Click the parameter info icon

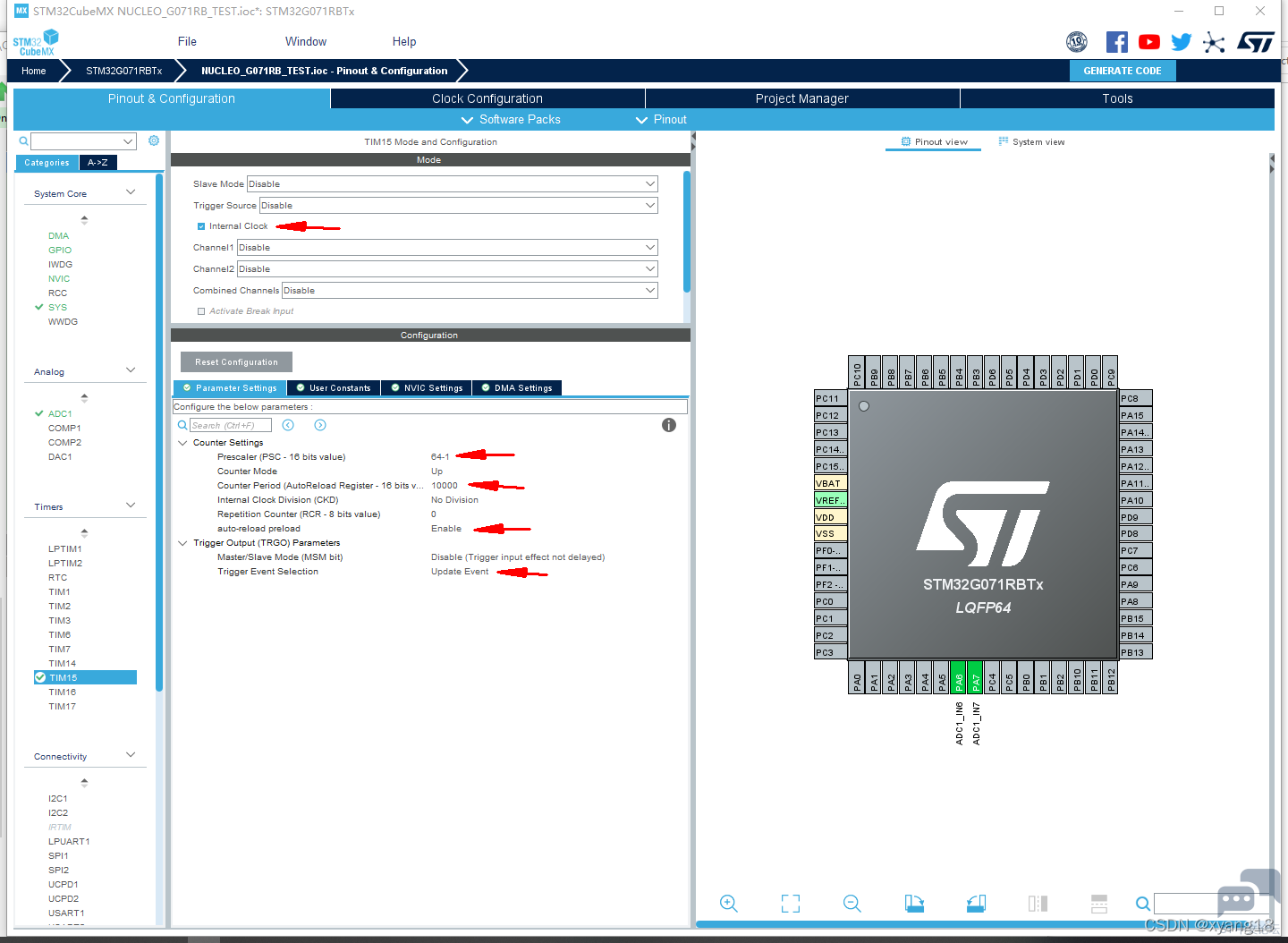click(x=669, y=425)
